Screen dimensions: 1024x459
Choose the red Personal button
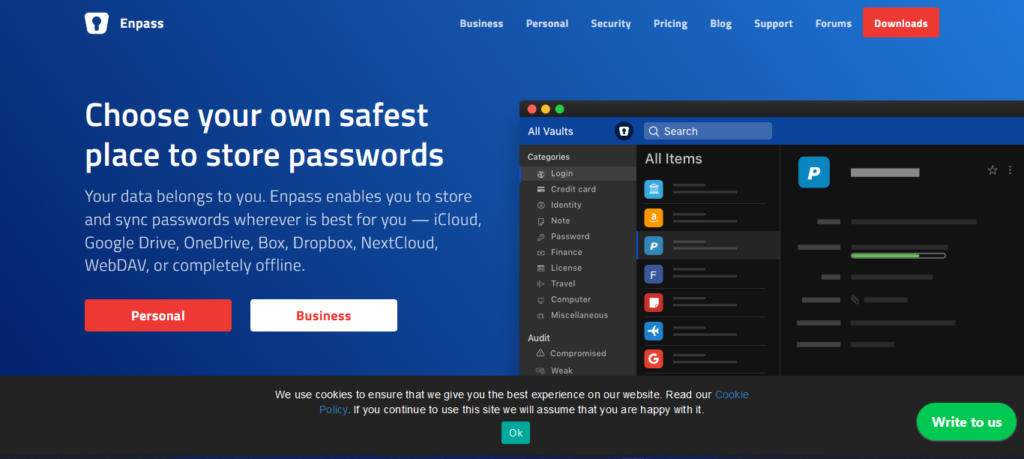158,315
